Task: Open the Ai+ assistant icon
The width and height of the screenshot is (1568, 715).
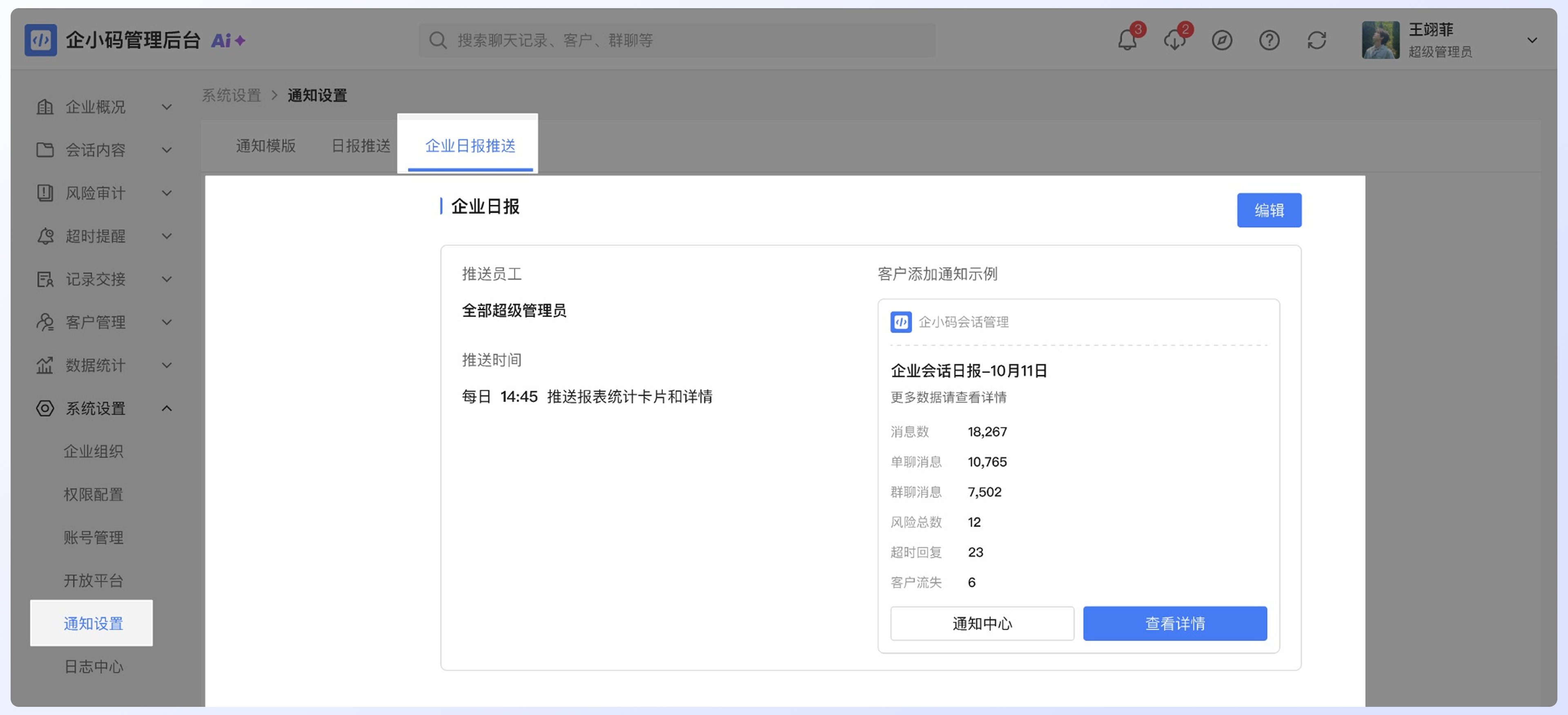Action: (x=228, y=41)
